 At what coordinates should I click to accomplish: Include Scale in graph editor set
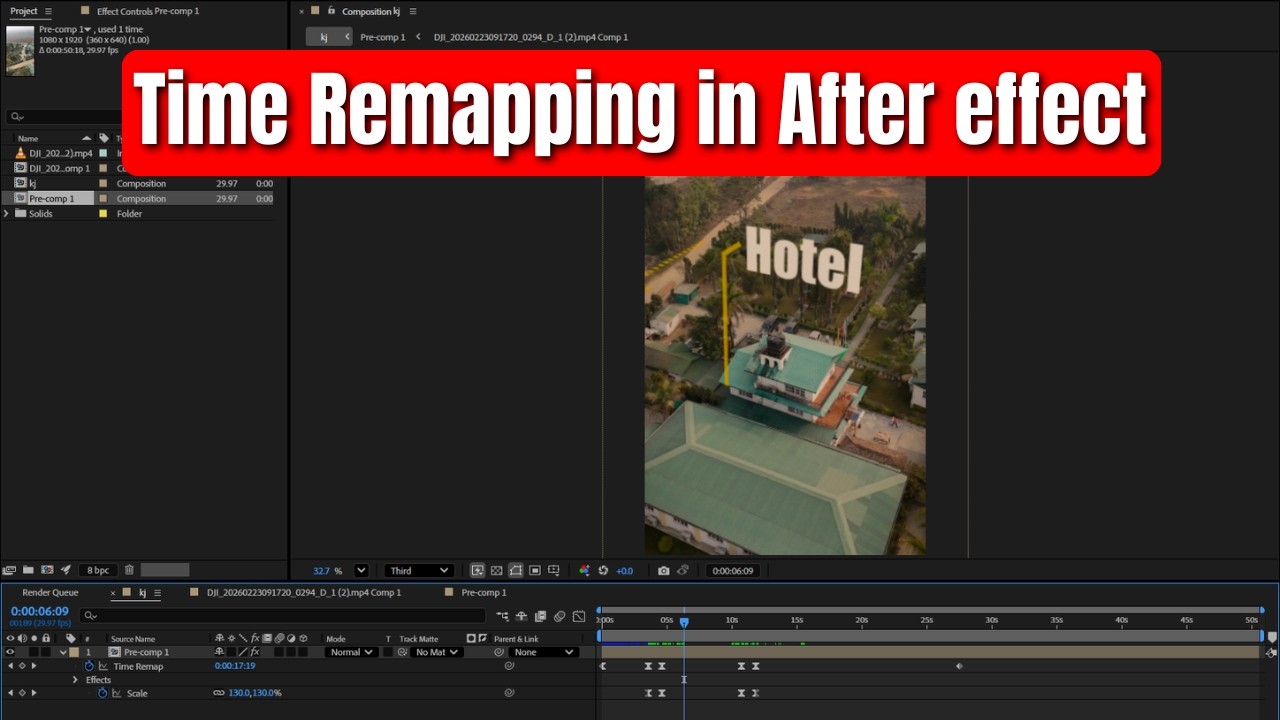(116, 693)
